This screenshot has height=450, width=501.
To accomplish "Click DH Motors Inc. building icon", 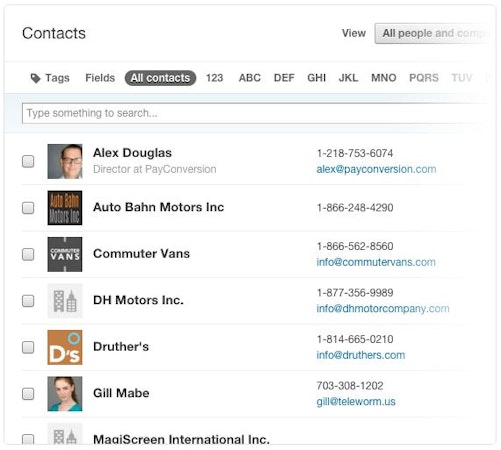I will tap(65, 301).
